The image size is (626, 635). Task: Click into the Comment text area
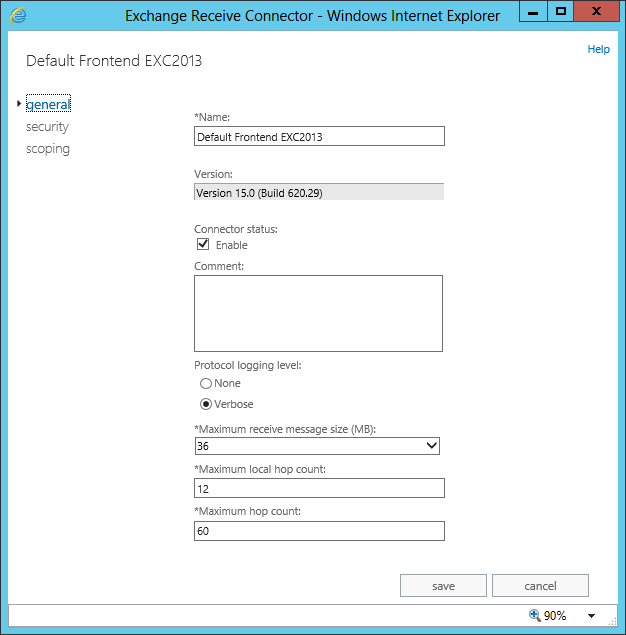[x=318, y=313]
